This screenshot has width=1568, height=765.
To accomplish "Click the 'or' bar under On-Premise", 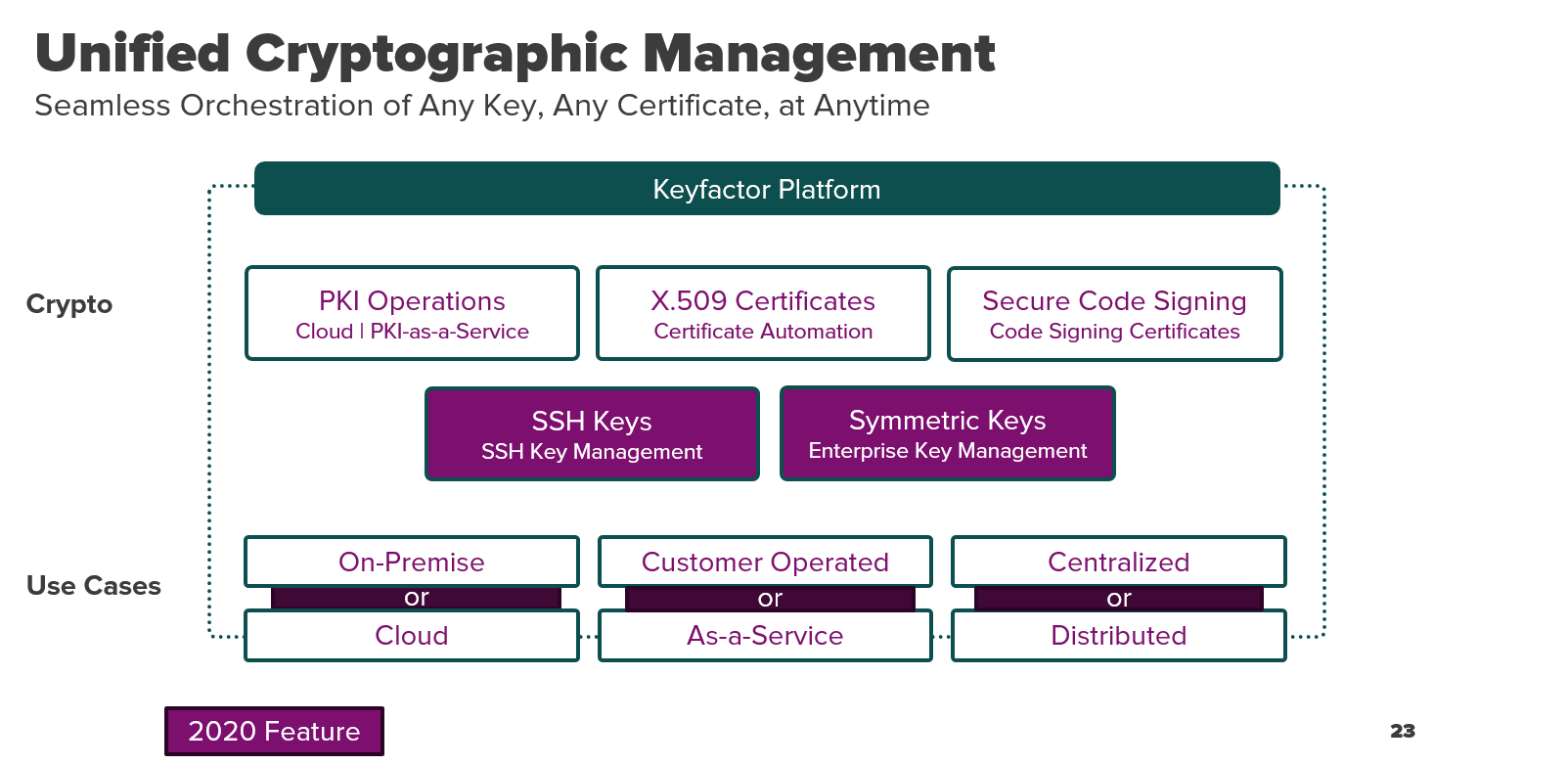I will tap(416, 598).
